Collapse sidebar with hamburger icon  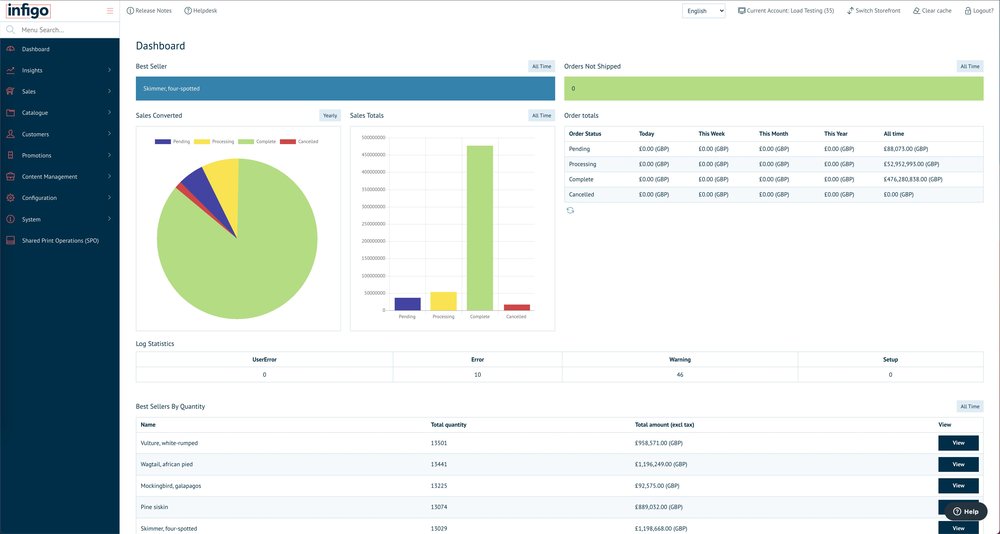pos(110,11)
